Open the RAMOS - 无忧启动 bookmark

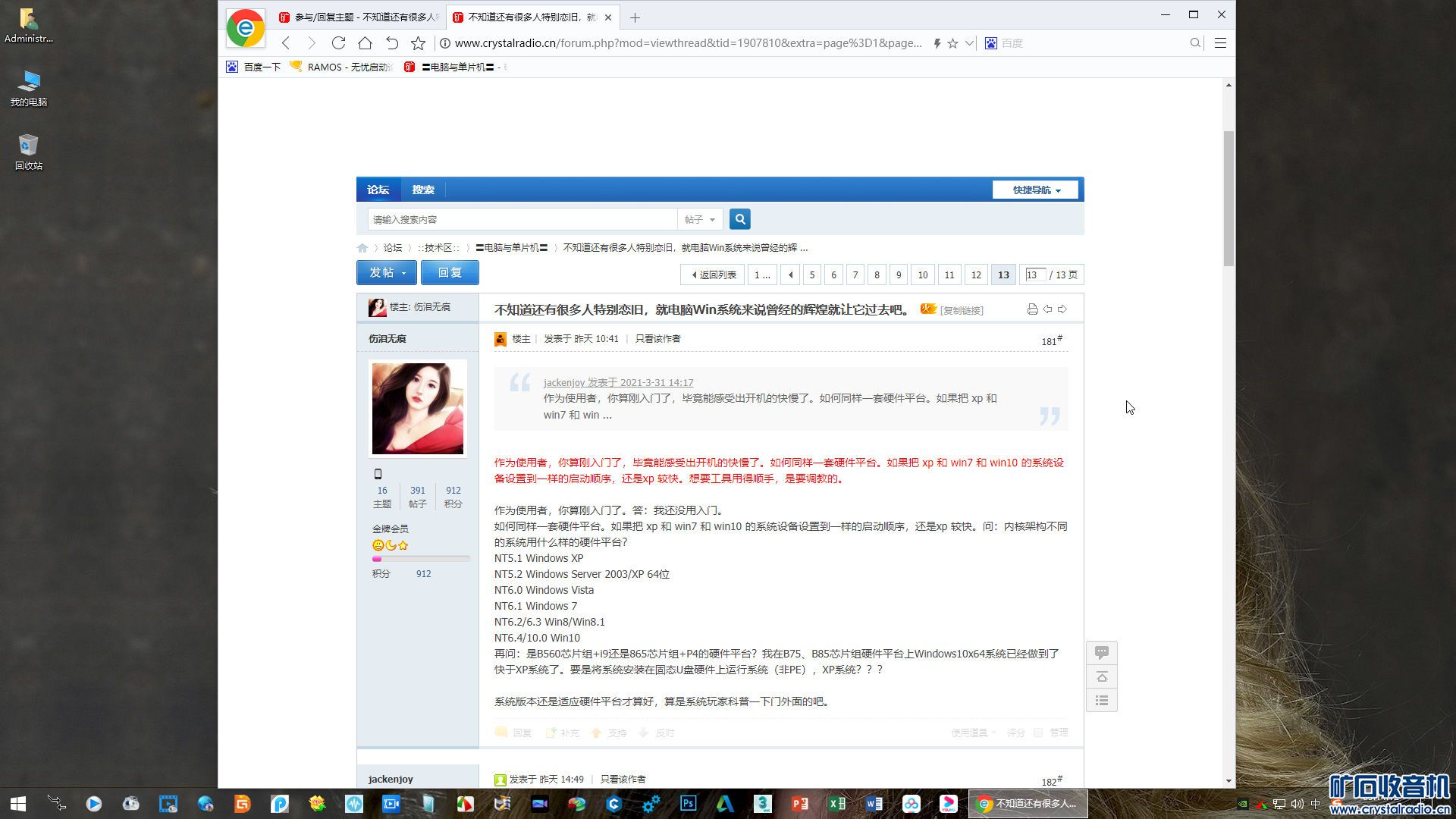342,67
